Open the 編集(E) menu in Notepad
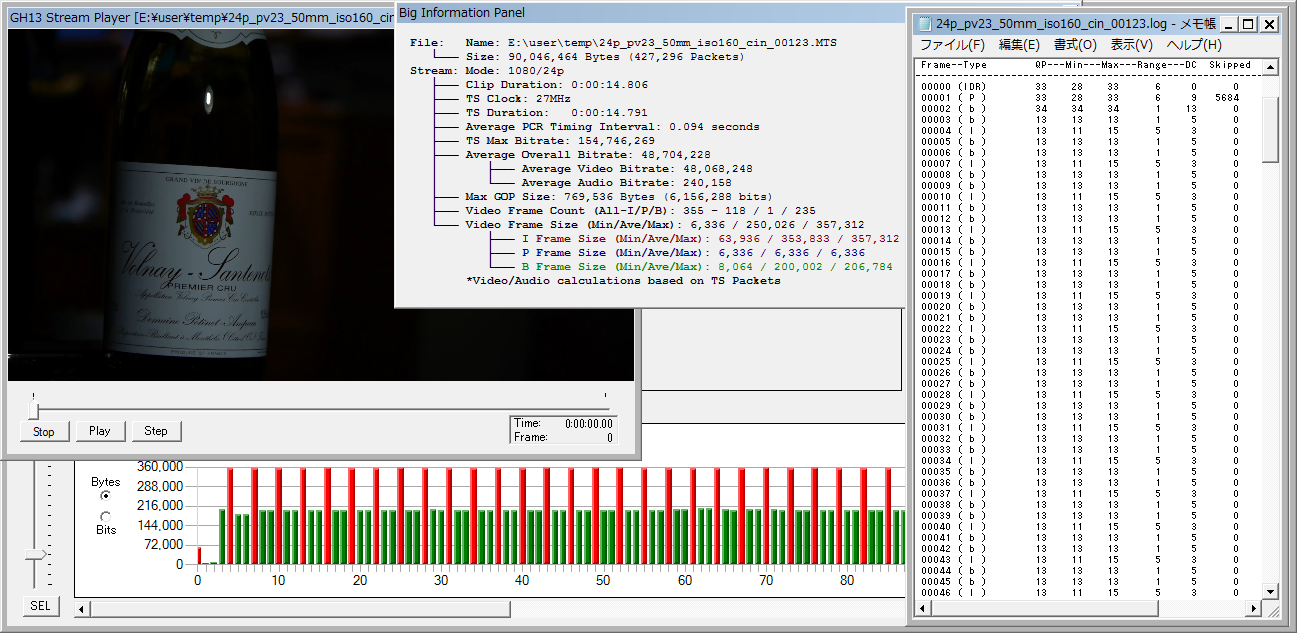Image resolution: width=1297 pixels, height=633 pixels. pos(1019,45)
